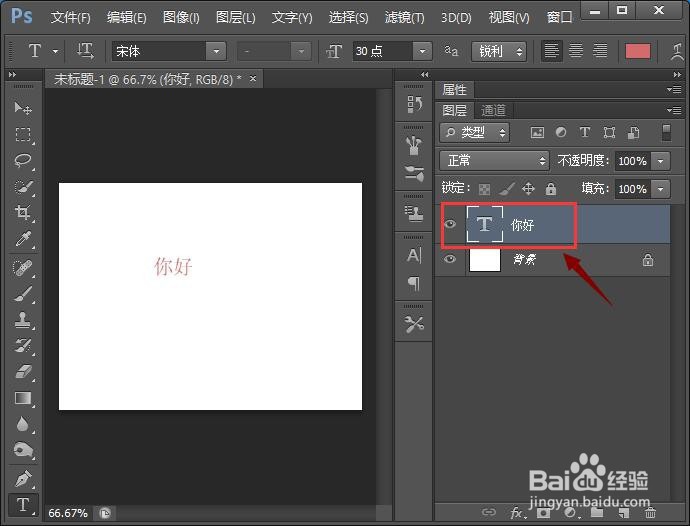Delete layer with trash icon
The height and width of the screenshot is (526, 690).
(x=650, y=513)
